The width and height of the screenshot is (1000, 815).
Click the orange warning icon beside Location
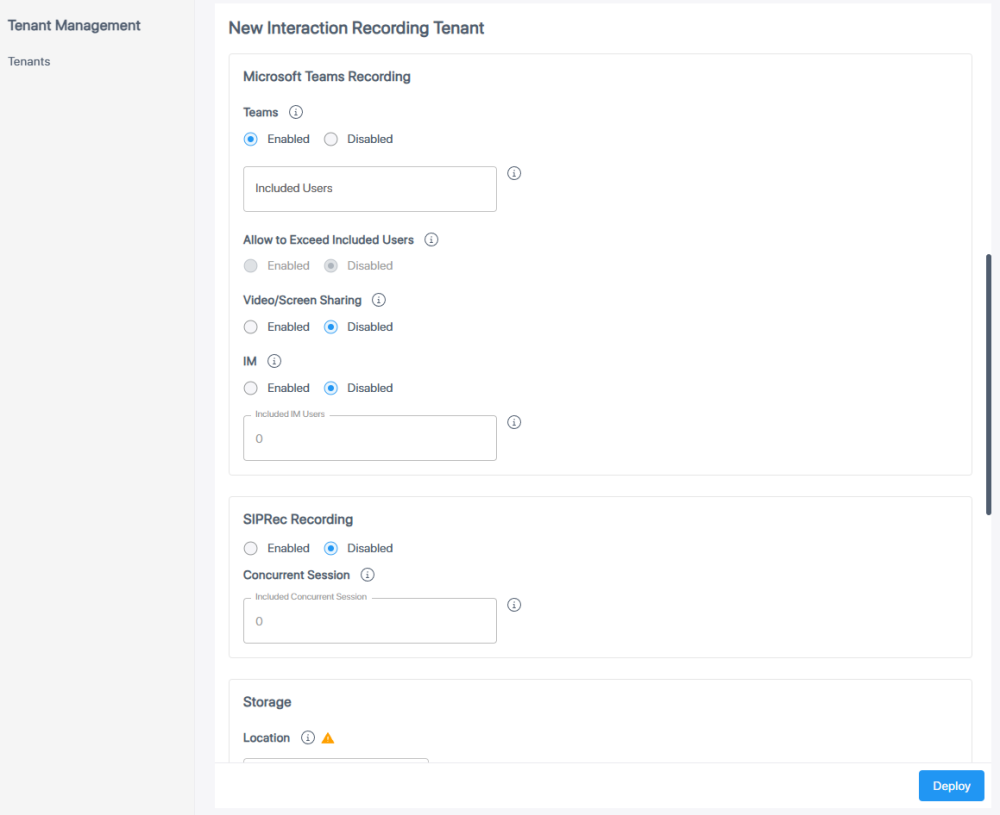[x=327, y=738]
